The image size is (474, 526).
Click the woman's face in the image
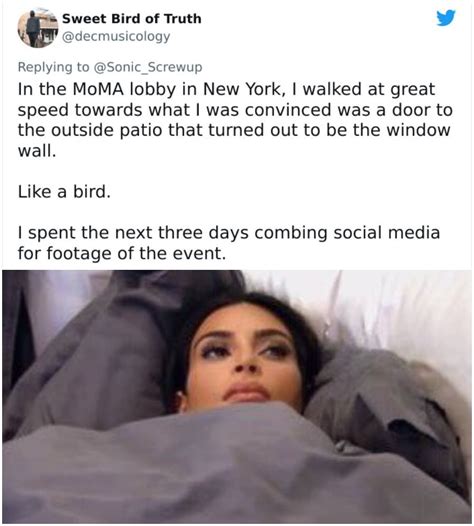click(x=244, y=359)
